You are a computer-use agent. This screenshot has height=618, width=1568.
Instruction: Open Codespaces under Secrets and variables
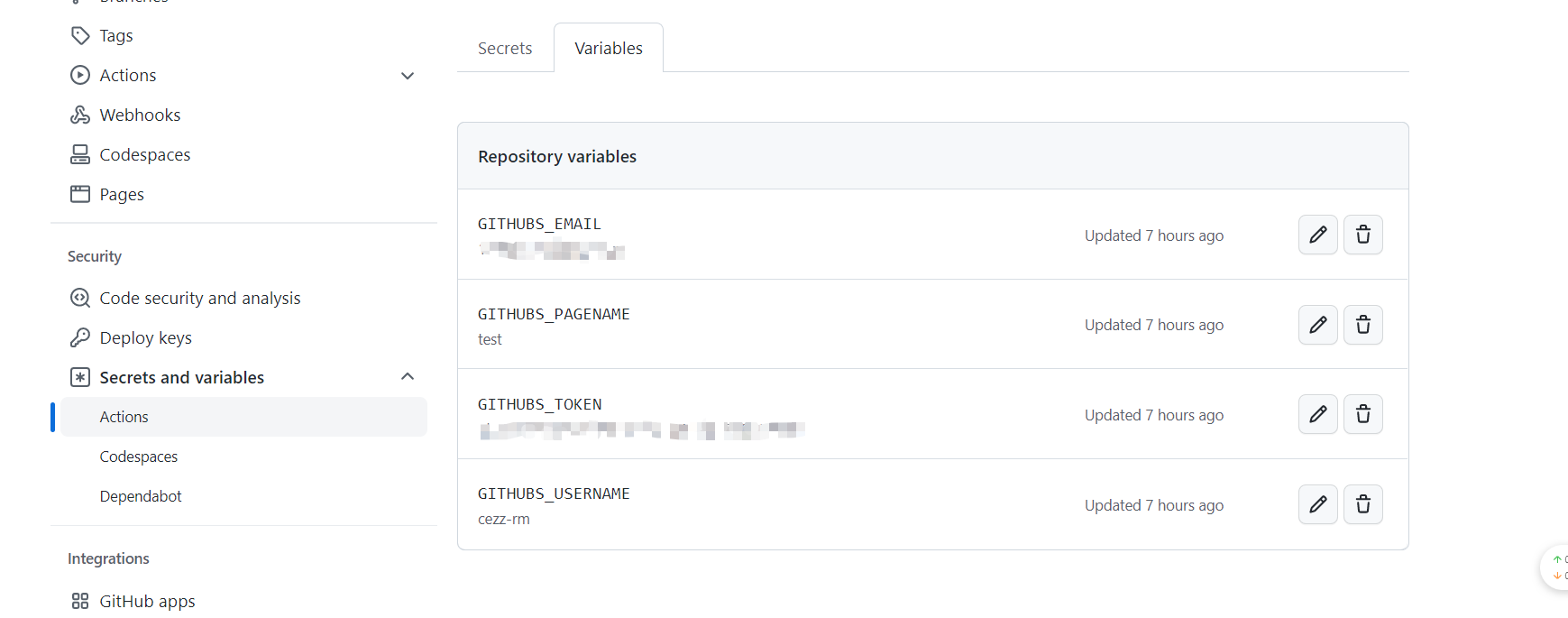click(139, 457)
